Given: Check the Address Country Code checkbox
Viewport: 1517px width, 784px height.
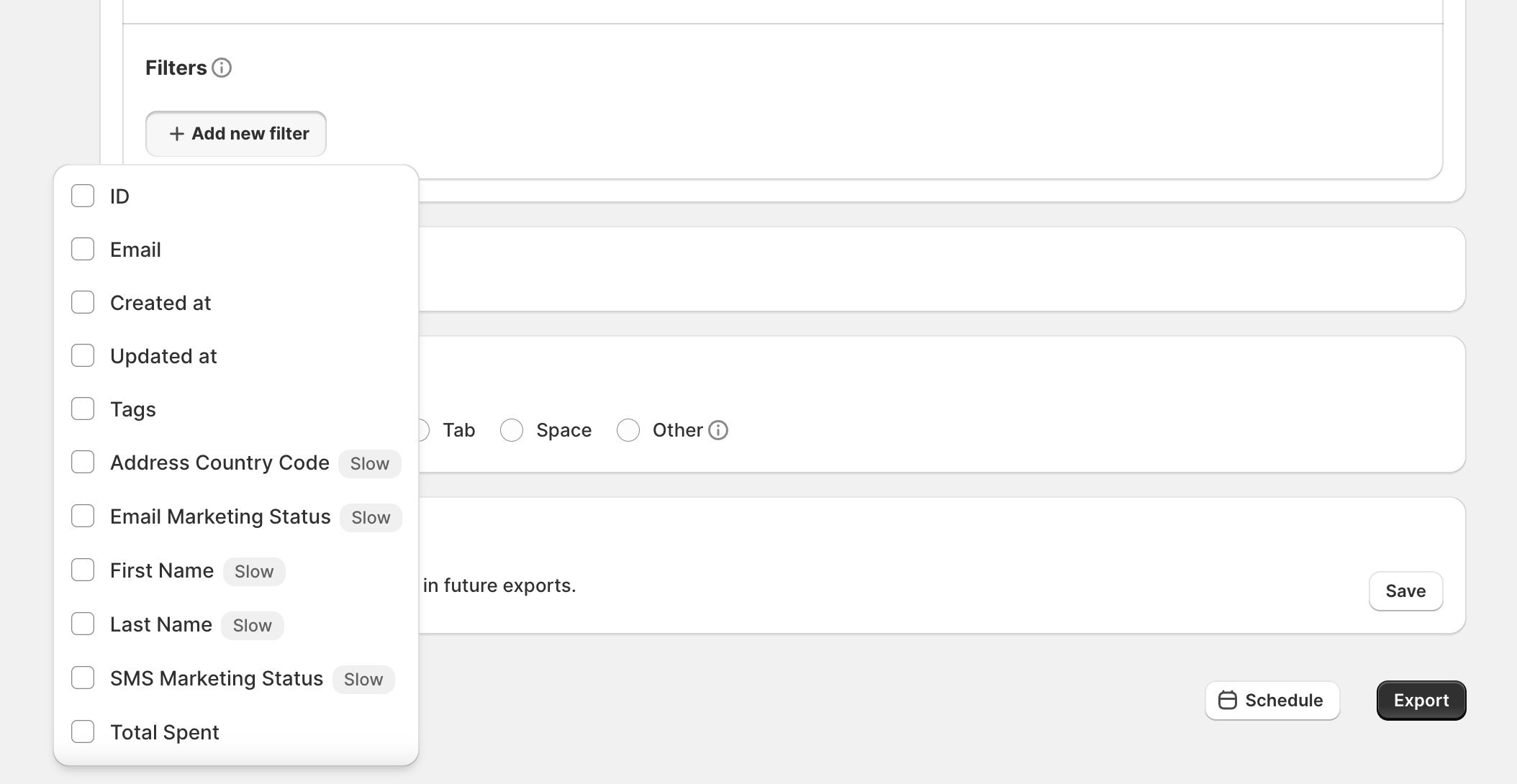Looking at the screenshot, I should [x=83, y=462].
